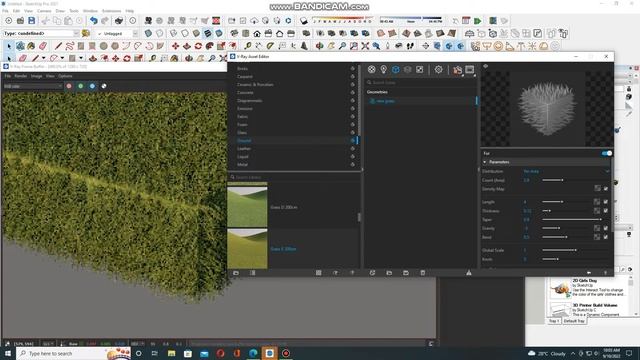Select the Rotate tool
Image resolution: width=640 pixels, height=360 pixels.
tap(198, 46)
